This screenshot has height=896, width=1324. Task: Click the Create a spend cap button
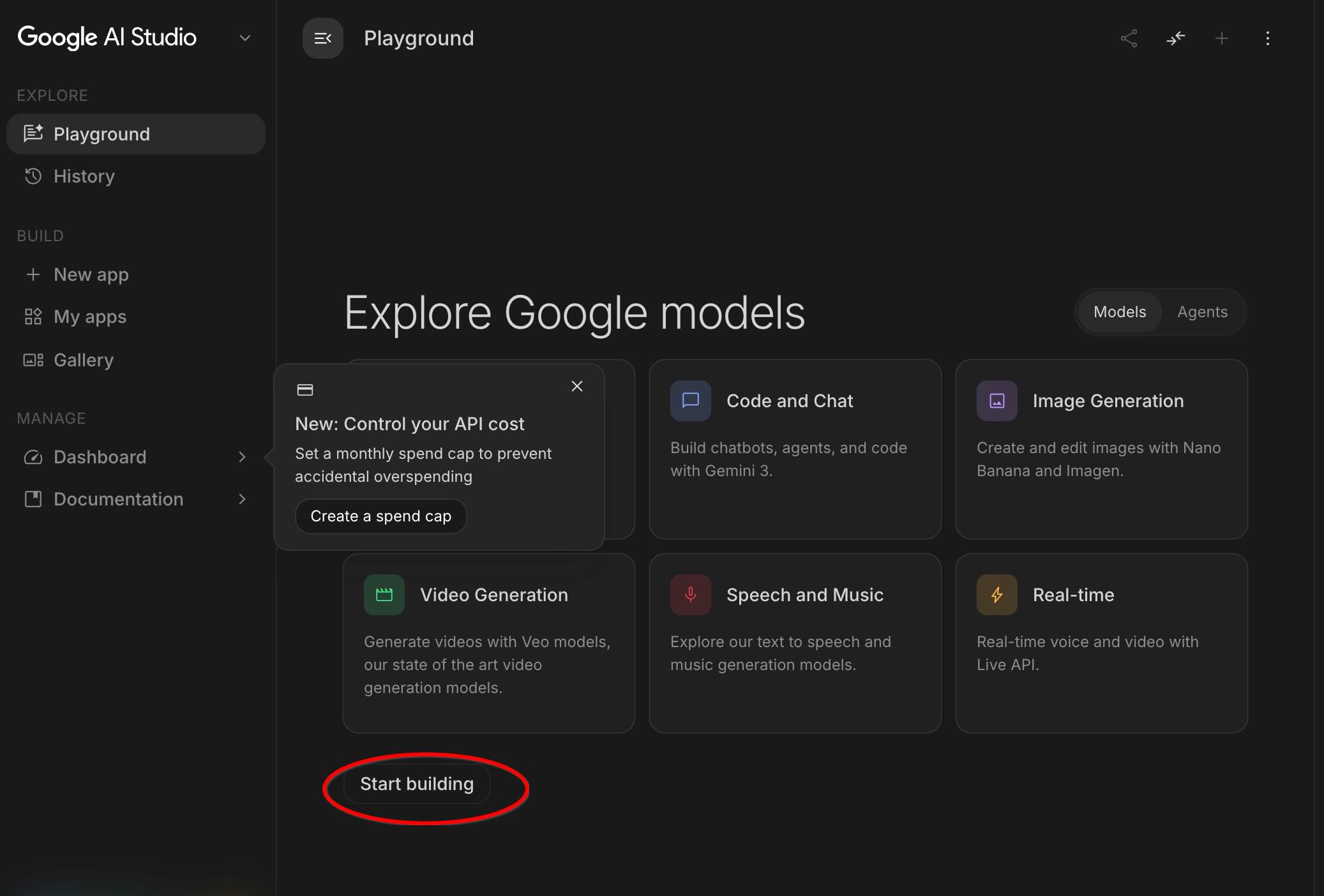pos(381,516)
